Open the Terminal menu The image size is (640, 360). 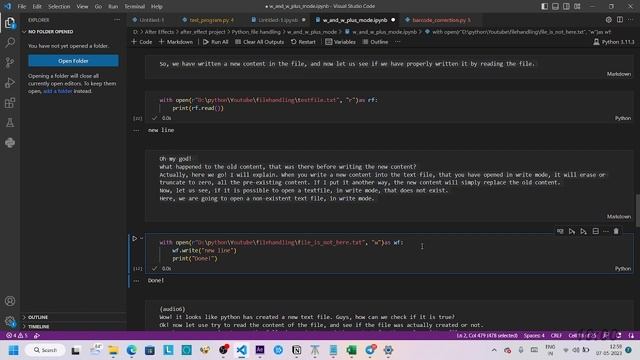pos(135,7)
